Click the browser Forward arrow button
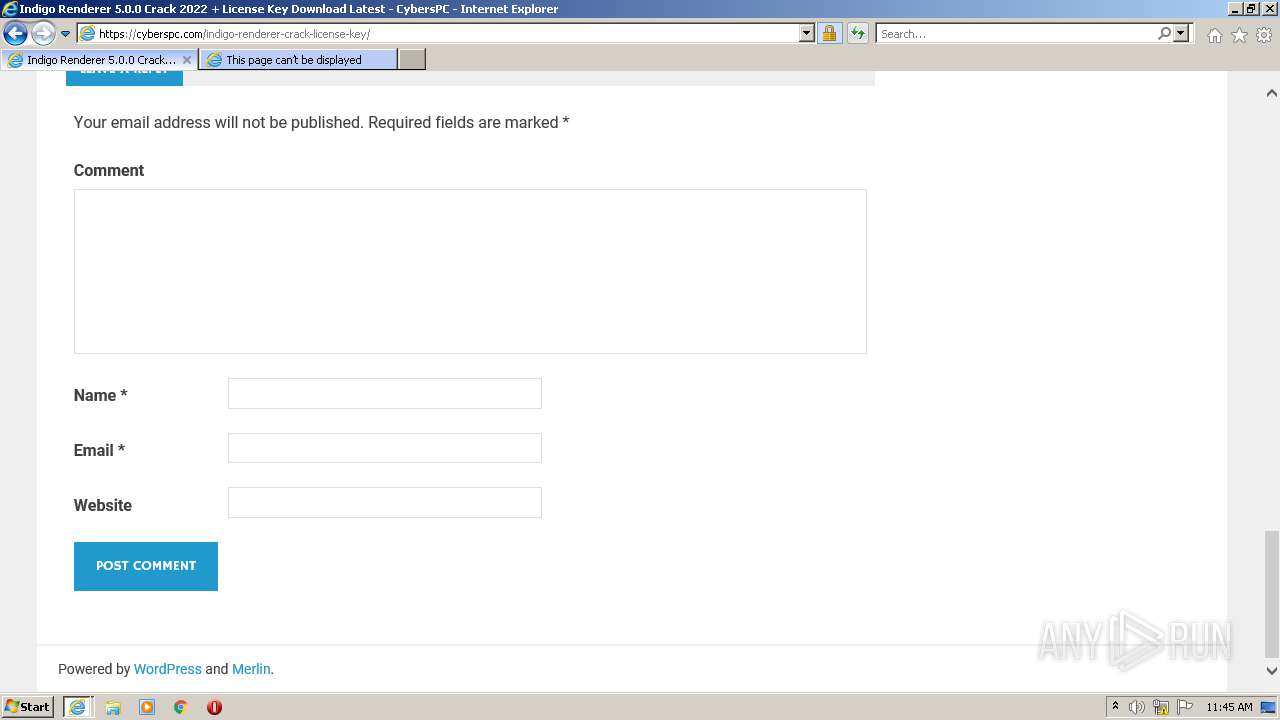 point(42,34)
